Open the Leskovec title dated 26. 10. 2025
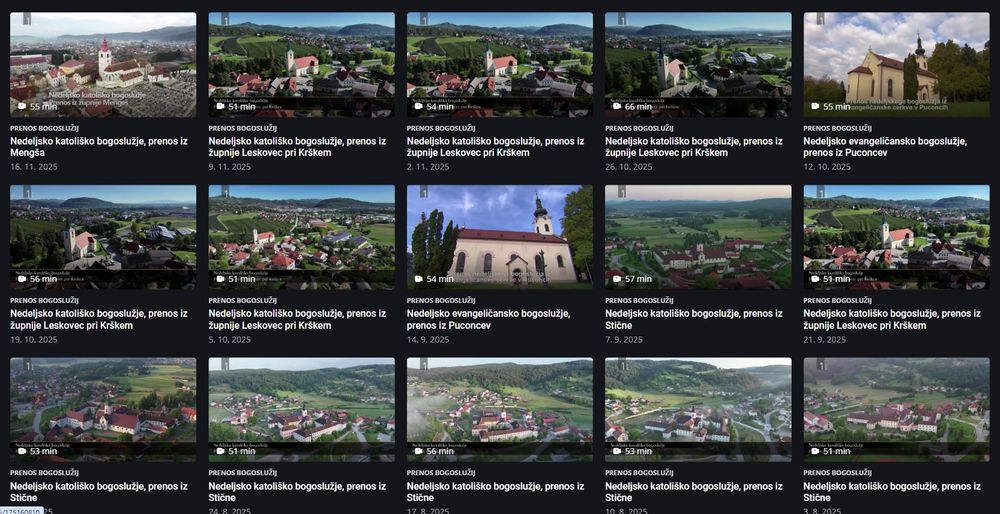This screenshot has height=514, width=1000. 694,147
